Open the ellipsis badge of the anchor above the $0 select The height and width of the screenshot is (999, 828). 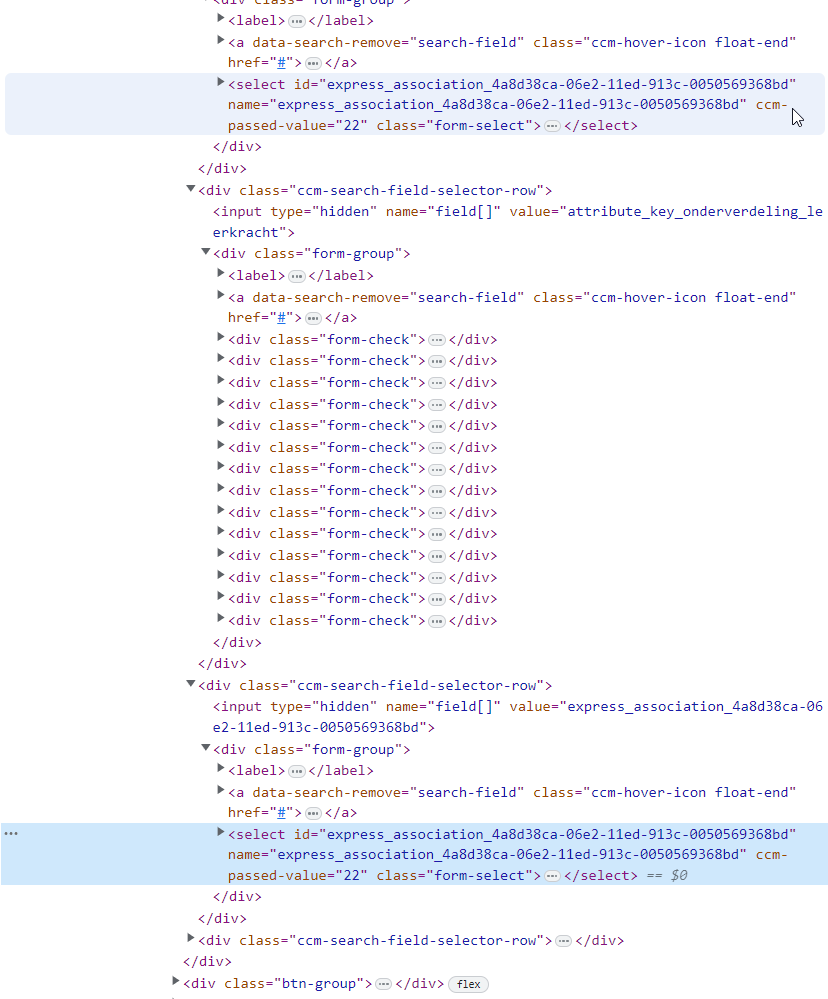coord(313,814)
